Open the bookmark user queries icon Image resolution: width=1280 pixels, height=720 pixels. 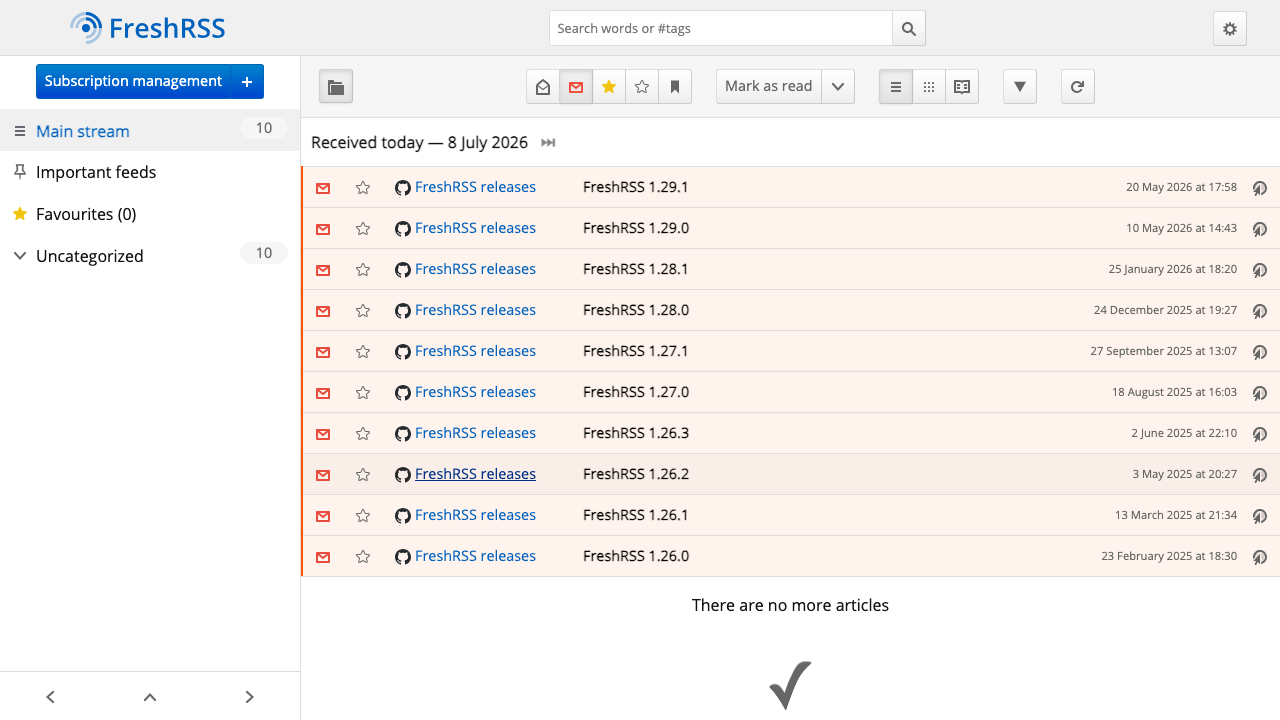click(x=675, y=87)
